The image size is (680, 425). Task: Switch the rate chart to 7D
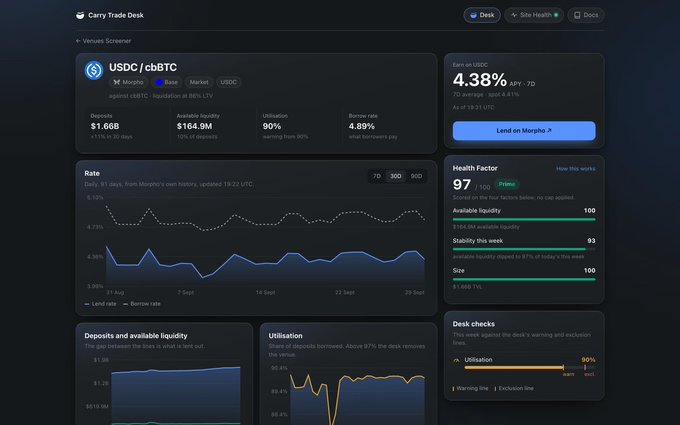pos(377,176)
